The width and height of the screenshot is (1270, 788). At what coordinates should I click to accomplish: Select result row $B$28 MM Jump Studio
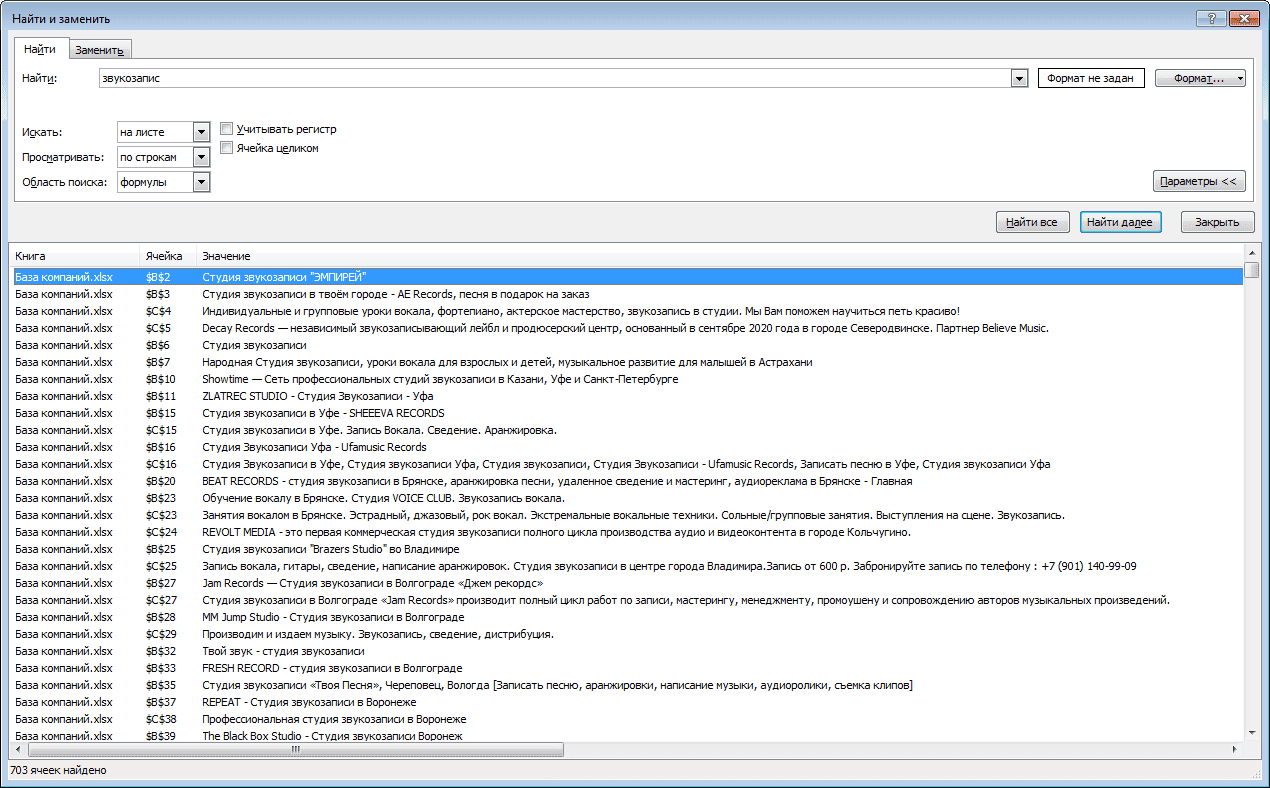(627, 617)
